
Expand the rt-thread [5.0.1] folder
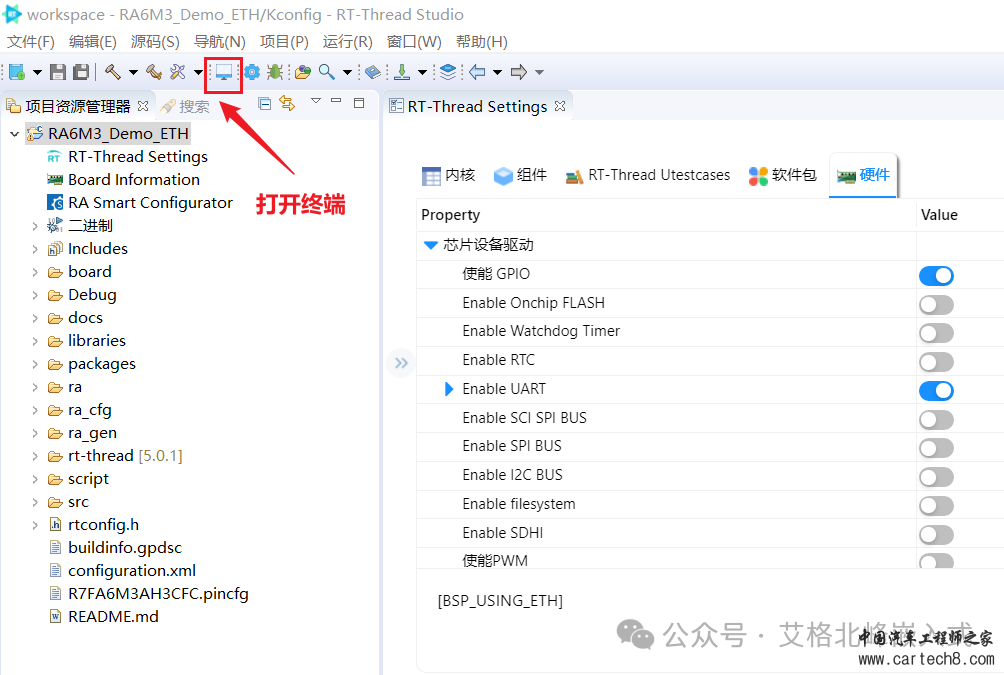click(x=35, y=456)
